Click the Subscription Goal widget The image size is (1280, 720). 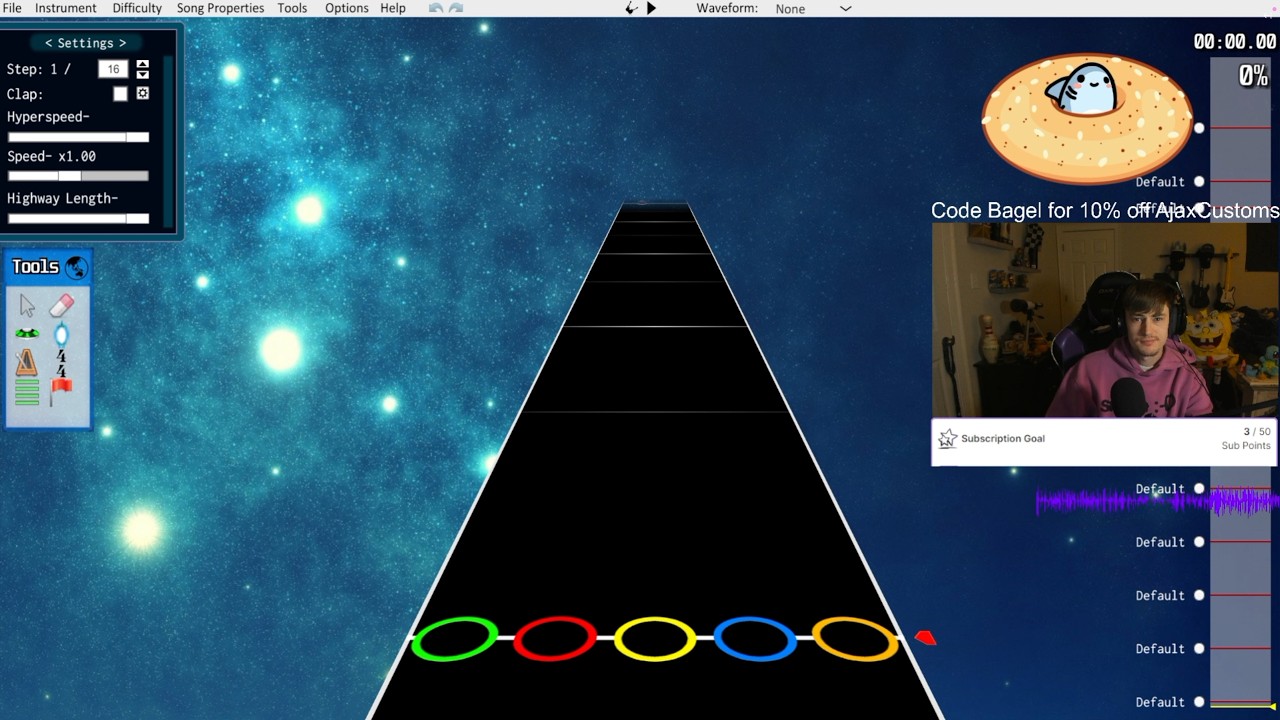1104,440
